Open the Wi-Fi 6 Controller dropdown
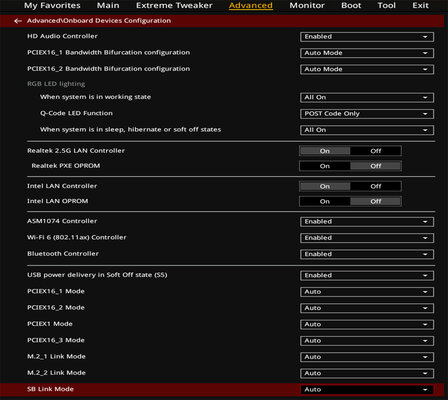 [367, 238]
